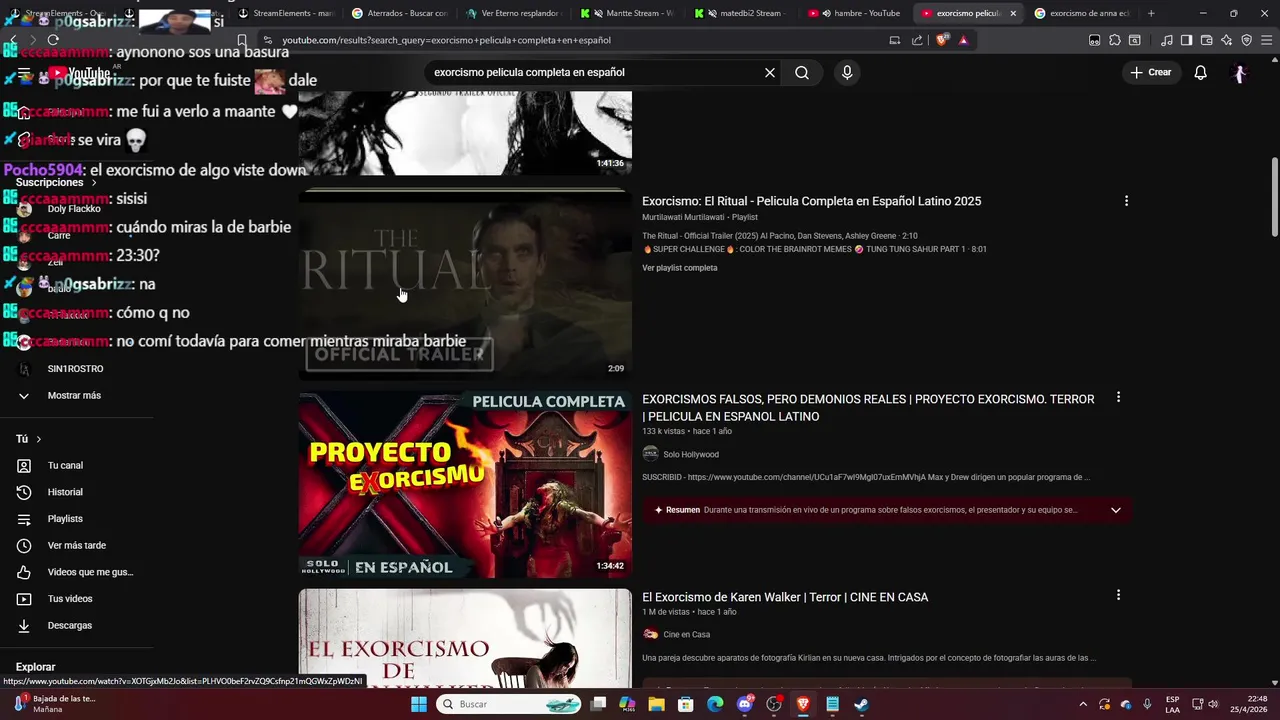Open Discord from taskbar
Image resolution: width=1280 pixels, height=720 pixels.
(744, 704)
